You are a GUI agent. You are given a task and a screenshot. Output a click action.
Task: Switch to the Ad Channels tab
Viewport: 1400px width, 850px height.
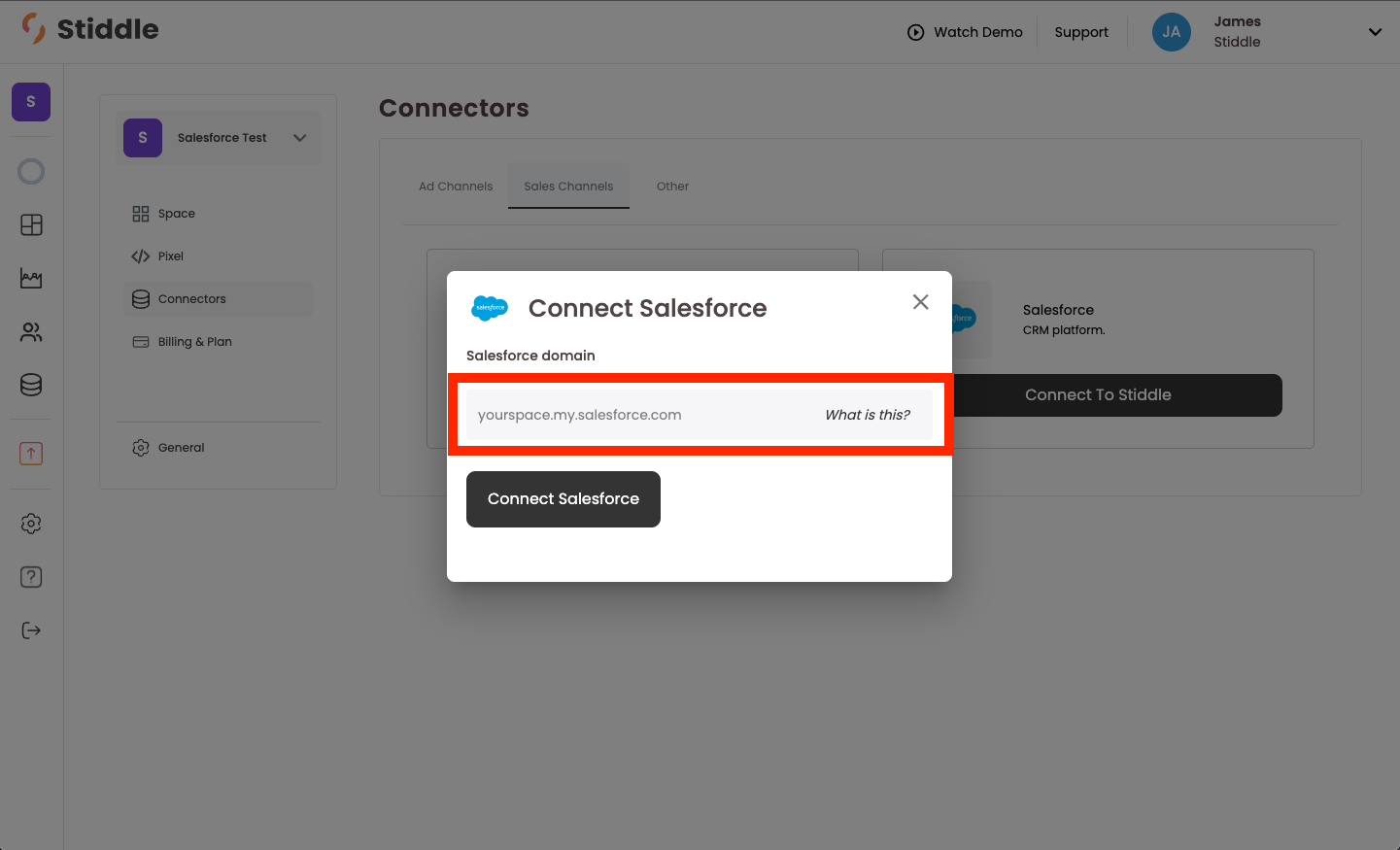tap(456, 187)
